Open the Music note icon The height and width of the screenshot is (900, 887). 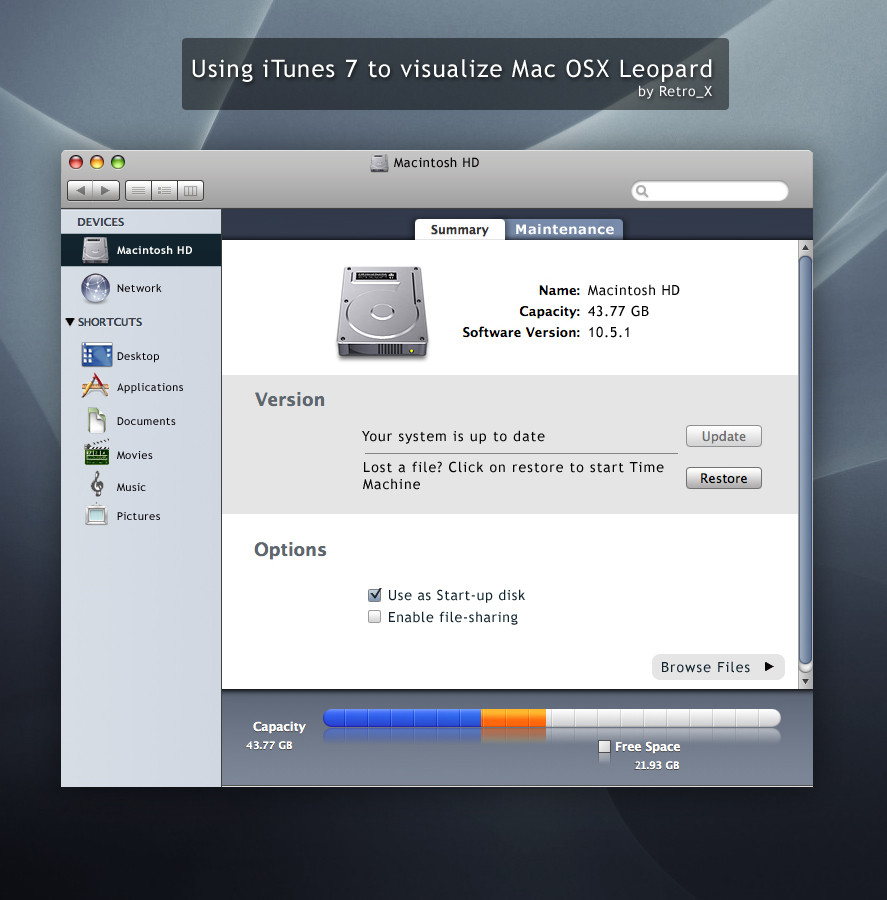(97, 484)
